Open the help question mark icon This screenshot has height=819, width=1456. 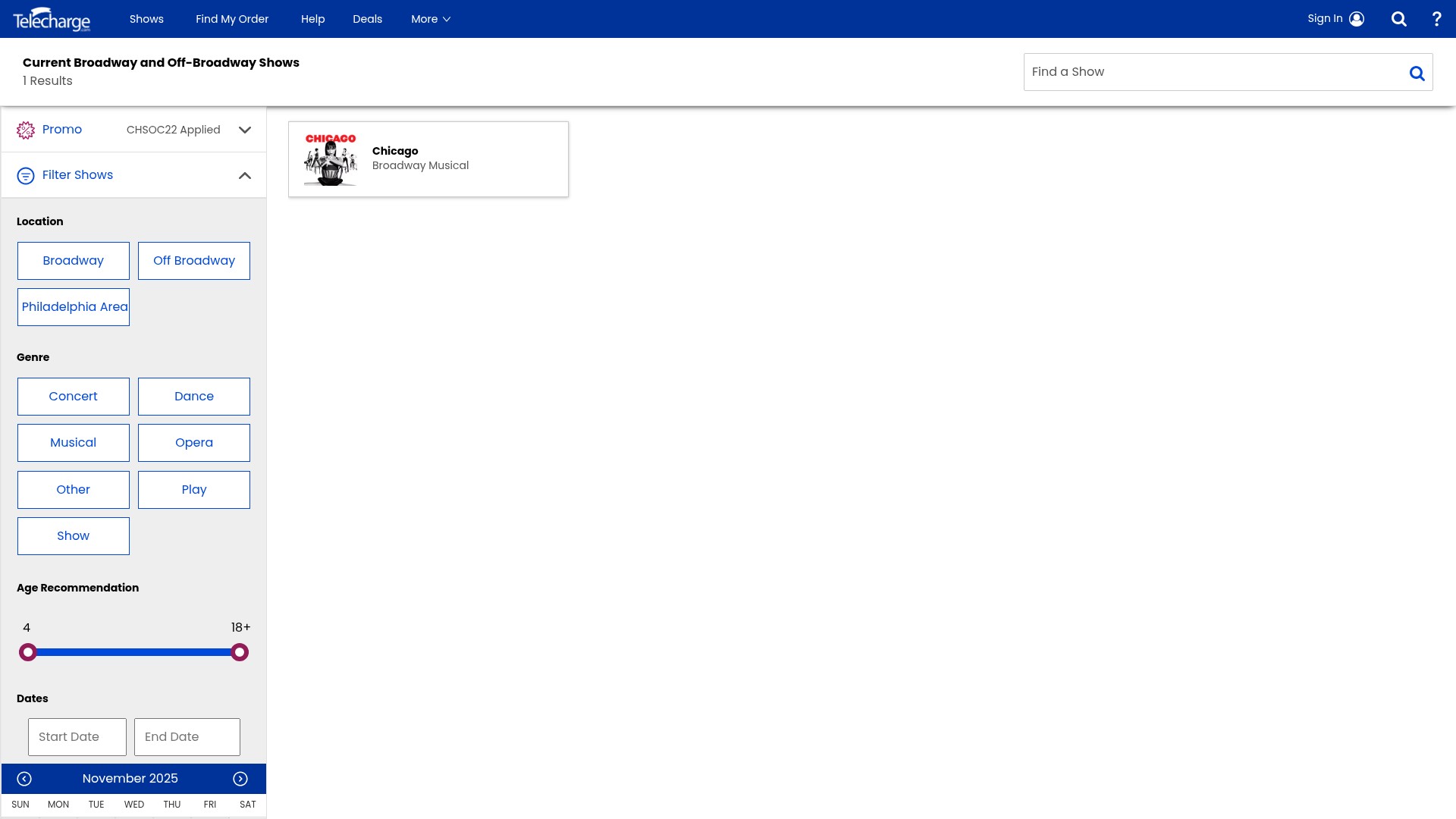coord(1436,19)
